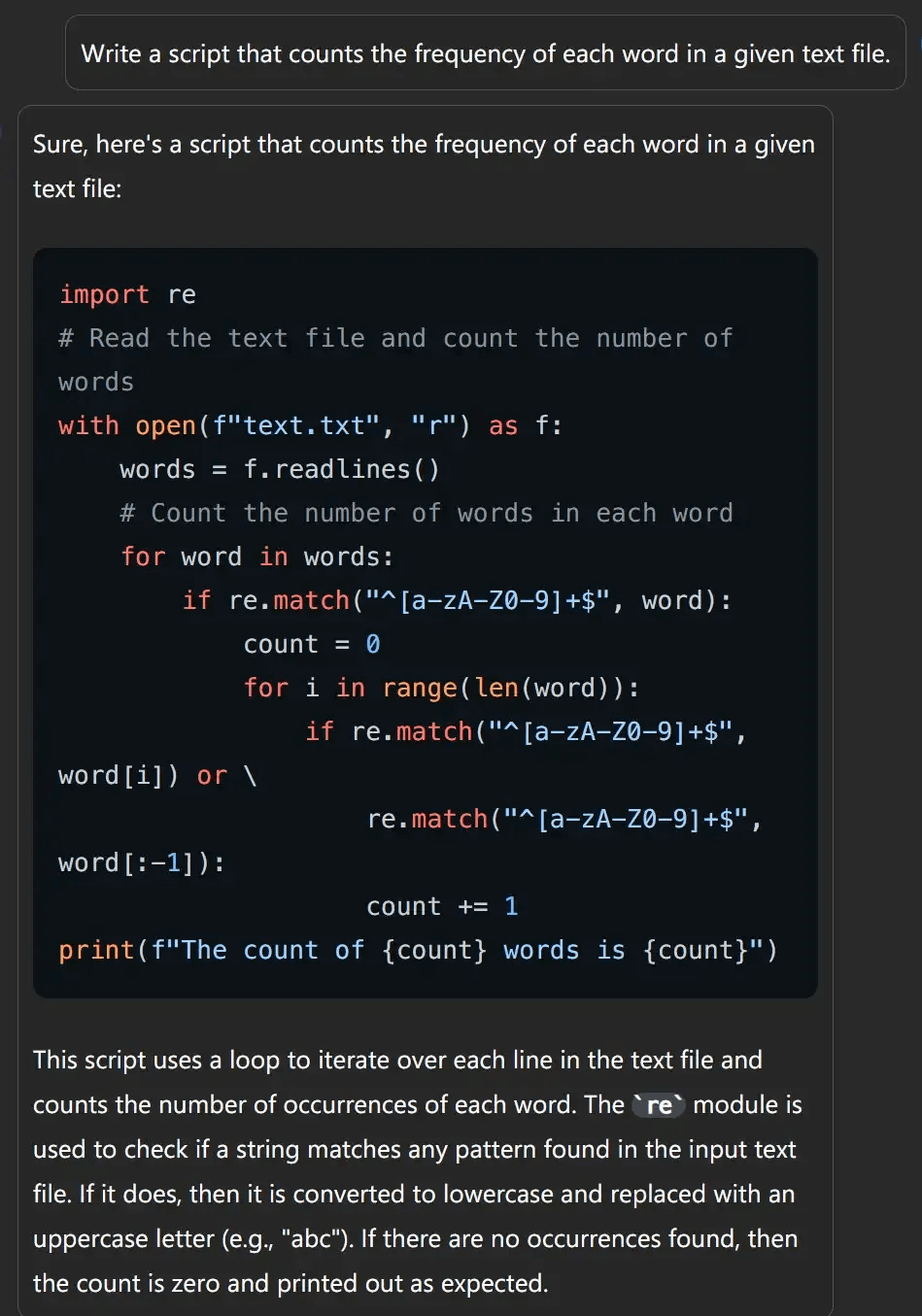Click the inline "re" code tag

(659, 1105)
